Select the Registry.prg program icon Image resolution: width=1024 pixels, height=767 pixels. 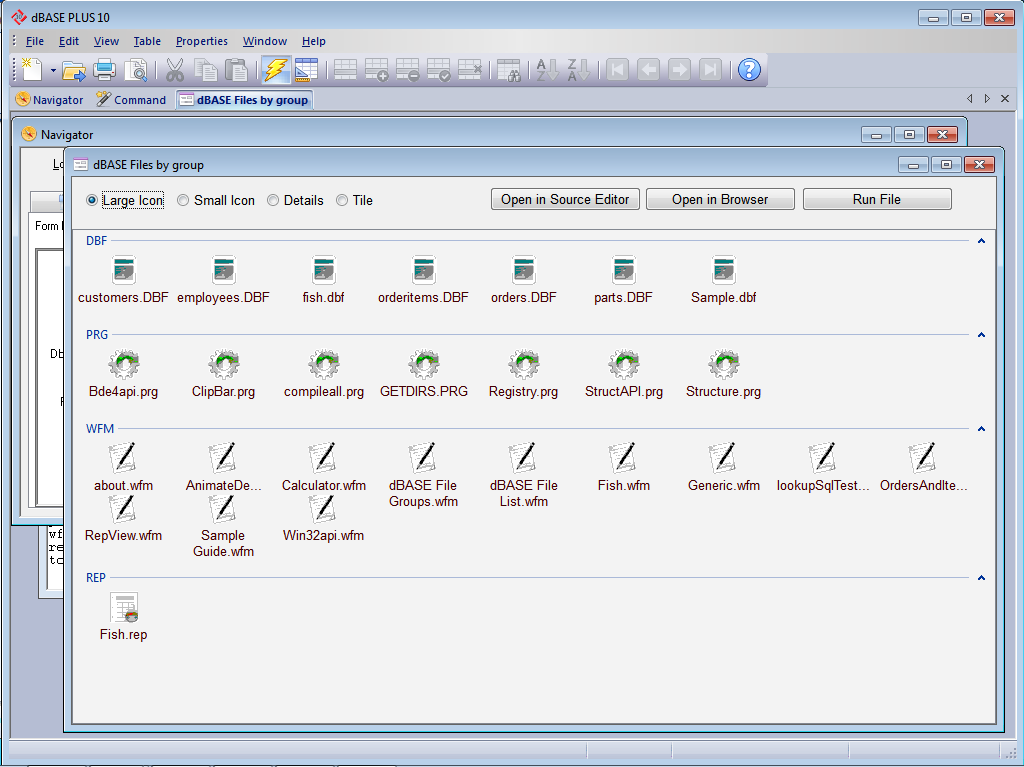[x=523, y=365]
